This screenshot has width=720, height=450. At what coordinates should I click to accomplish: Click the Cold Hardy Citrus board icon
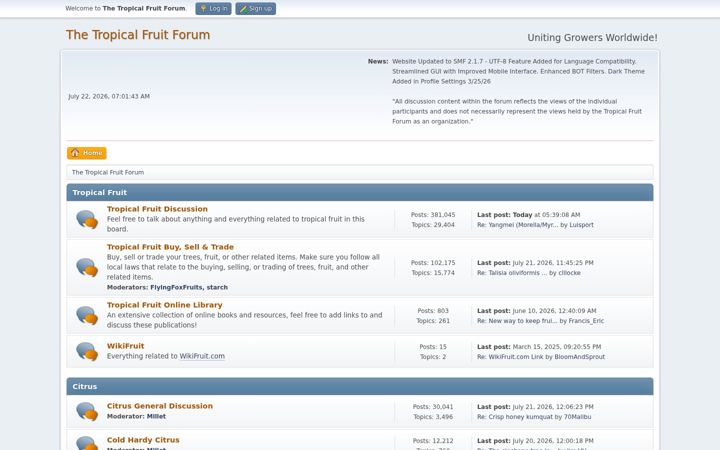point(87,443)
